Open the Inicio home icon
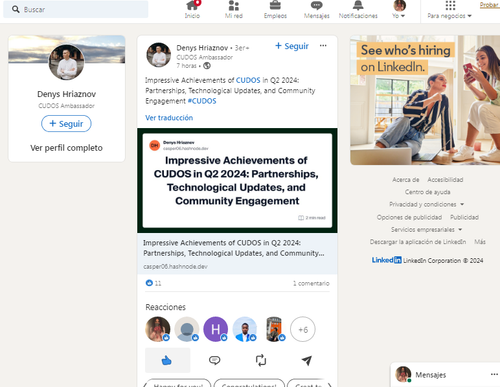 (192, 5)
